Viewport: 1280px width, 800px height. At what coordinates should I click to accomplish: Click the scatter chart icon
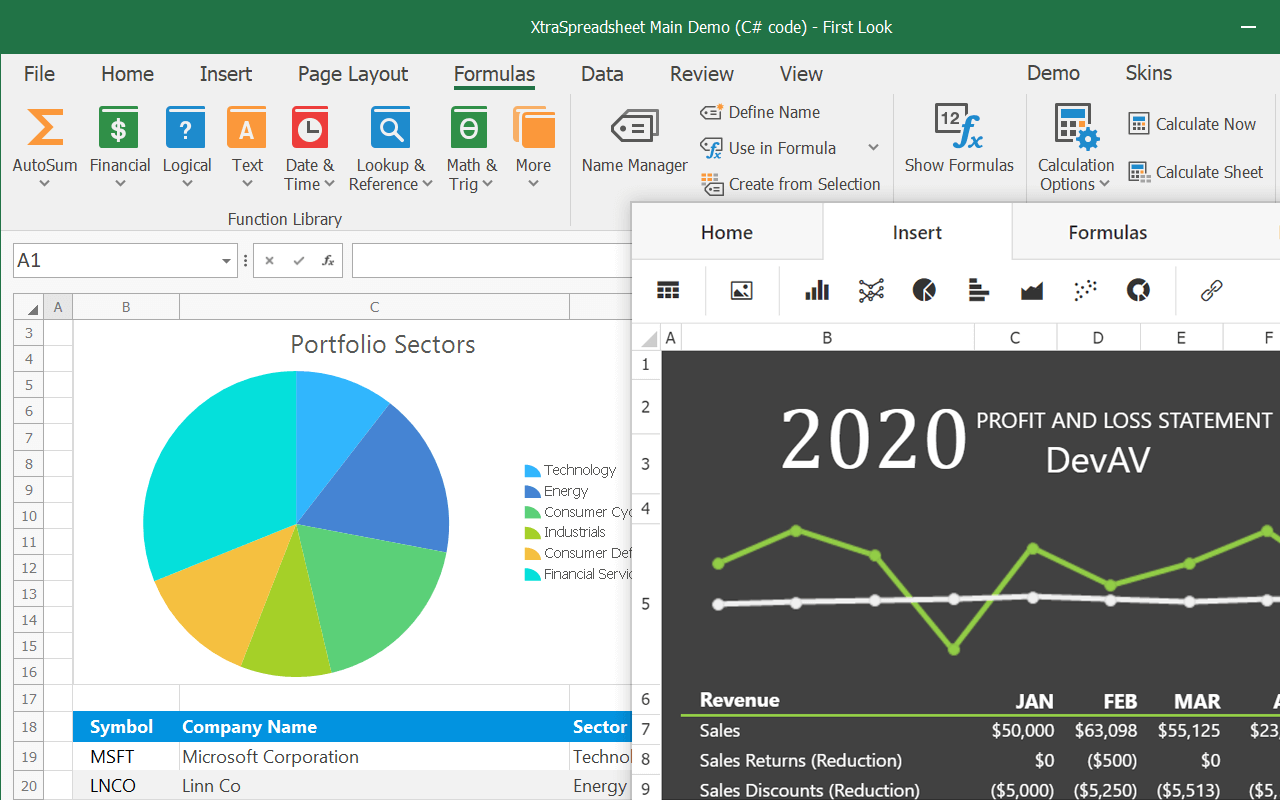click(1085, 291)
